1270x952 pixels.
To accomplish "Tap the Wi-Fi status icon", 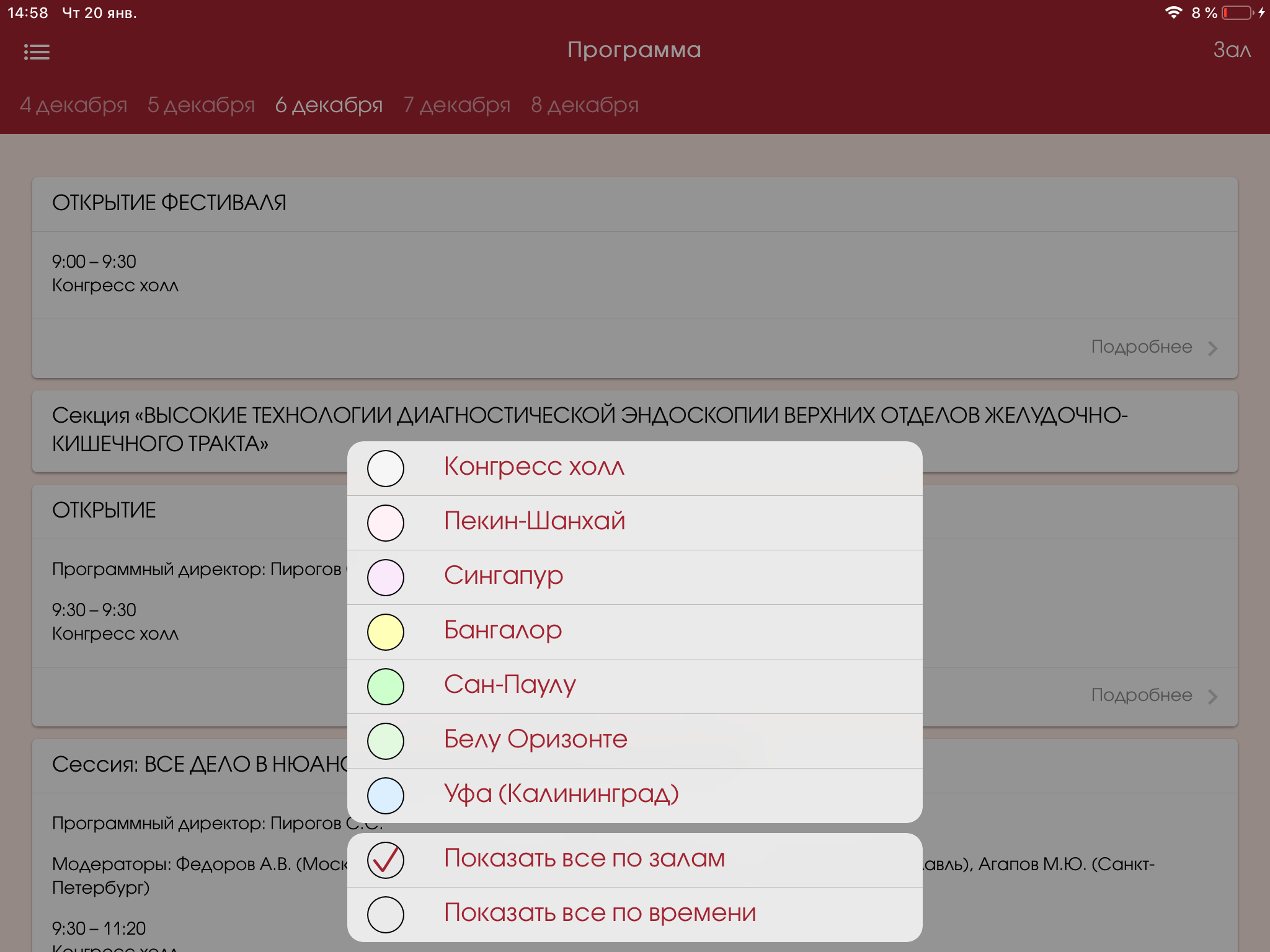I will click(x=1173, y=12).
